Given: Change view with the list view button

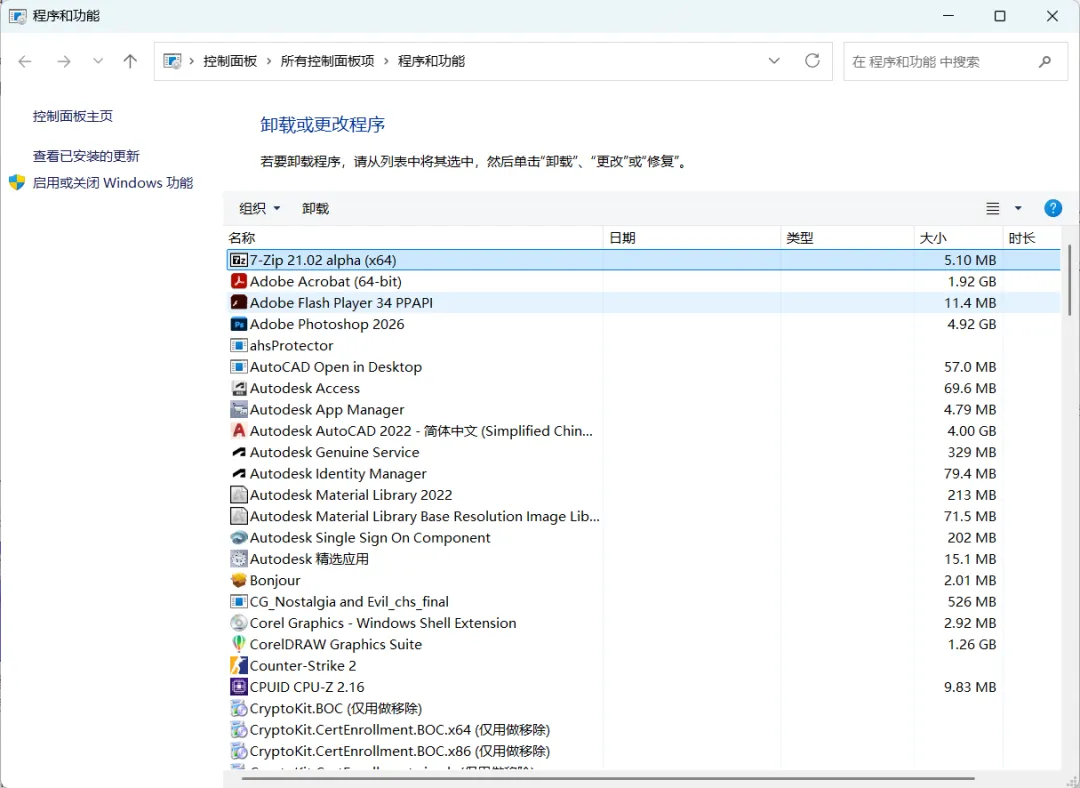Looking at the screenshot, I should pyautogui.click(x=993, y=208).
